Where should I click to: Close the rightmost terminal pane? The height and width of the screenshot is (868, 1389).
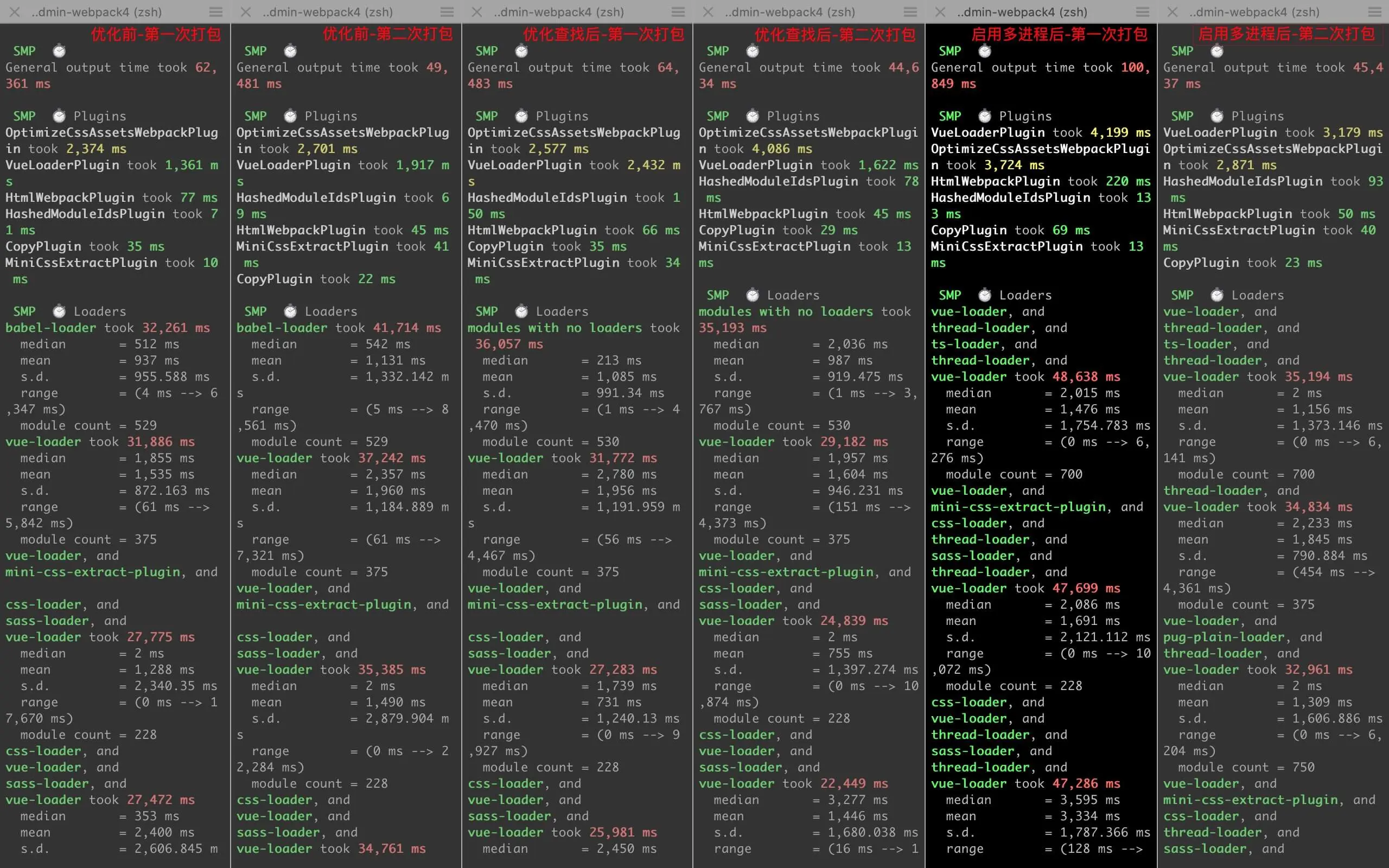[1173, 11]
